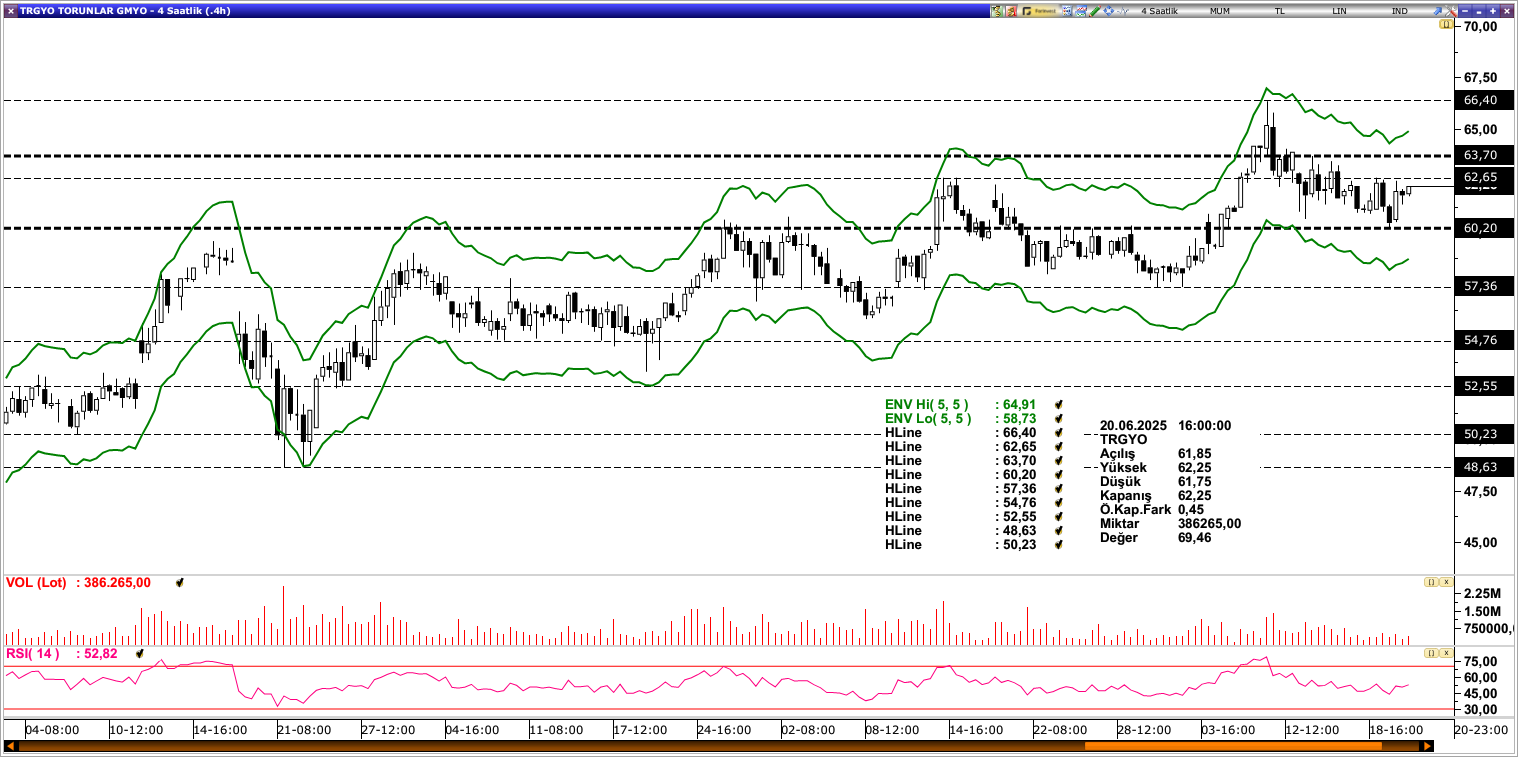Click the VOL (Lot) indicator label
The height and width of the screenshot is (757, 1518).
coord(36,582)
